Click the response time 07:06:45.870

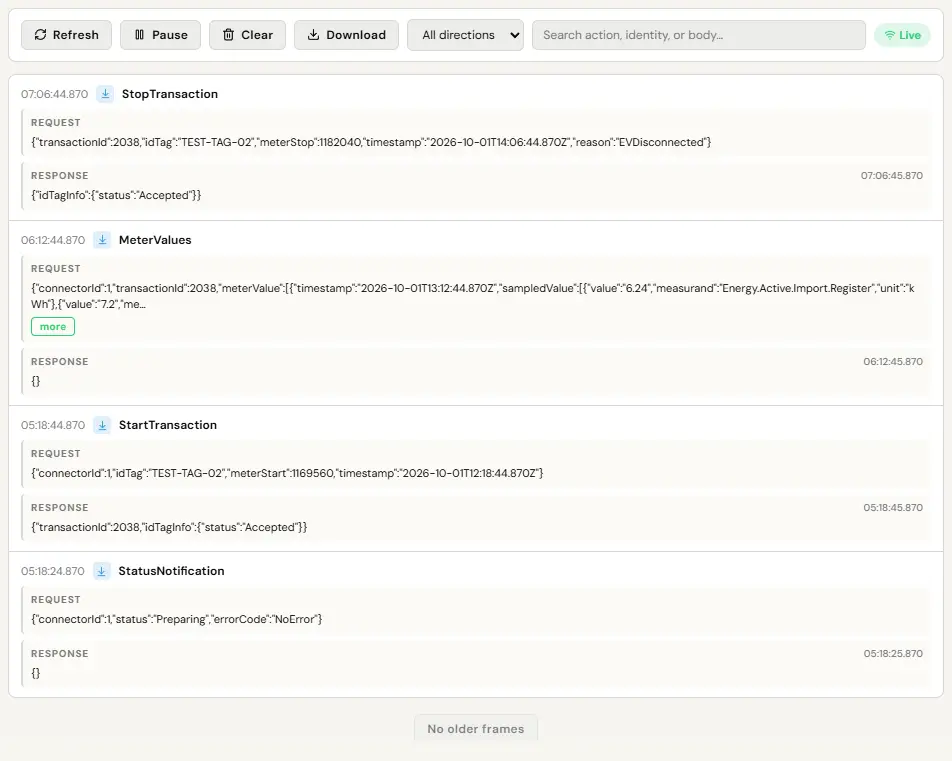click(891, 176)
